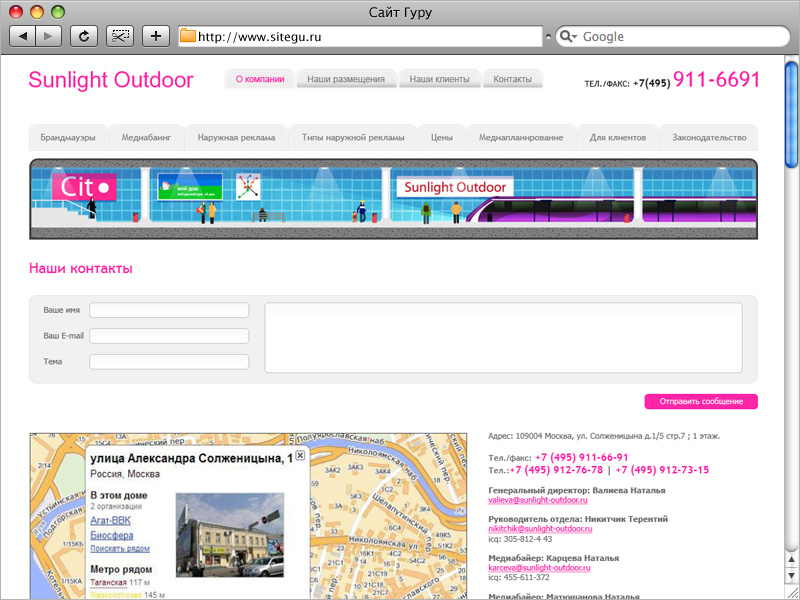Add a bookmark with the plus button

(x=156, y=36)
